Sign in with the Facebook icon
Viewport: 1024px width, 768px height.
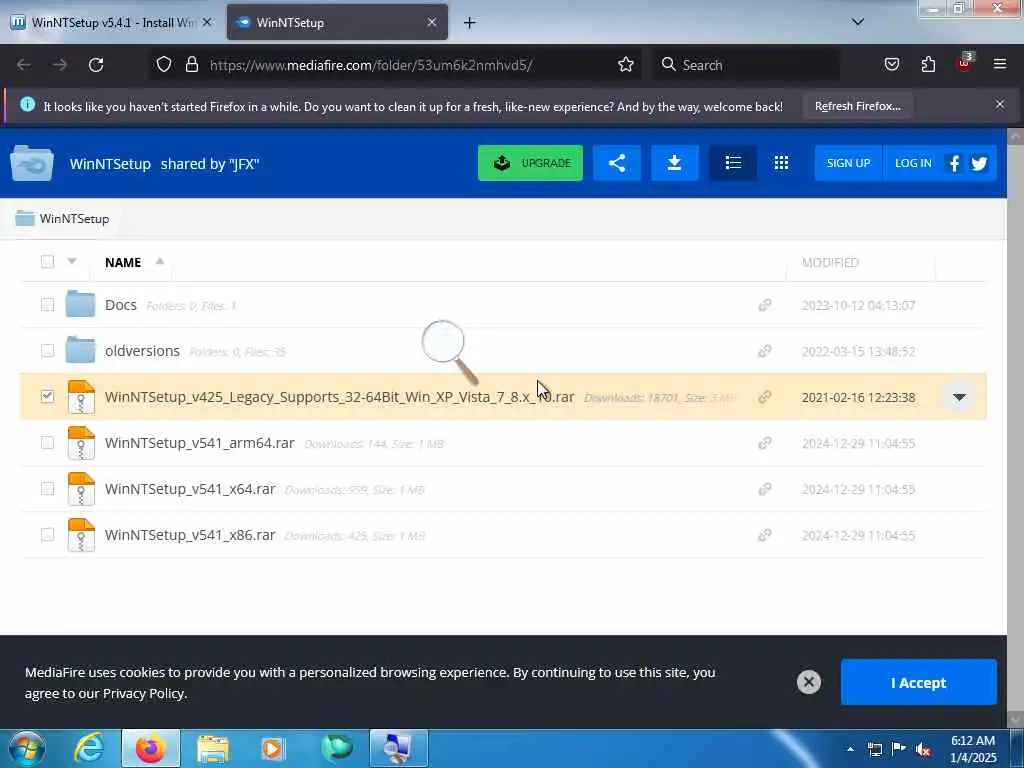954,163
